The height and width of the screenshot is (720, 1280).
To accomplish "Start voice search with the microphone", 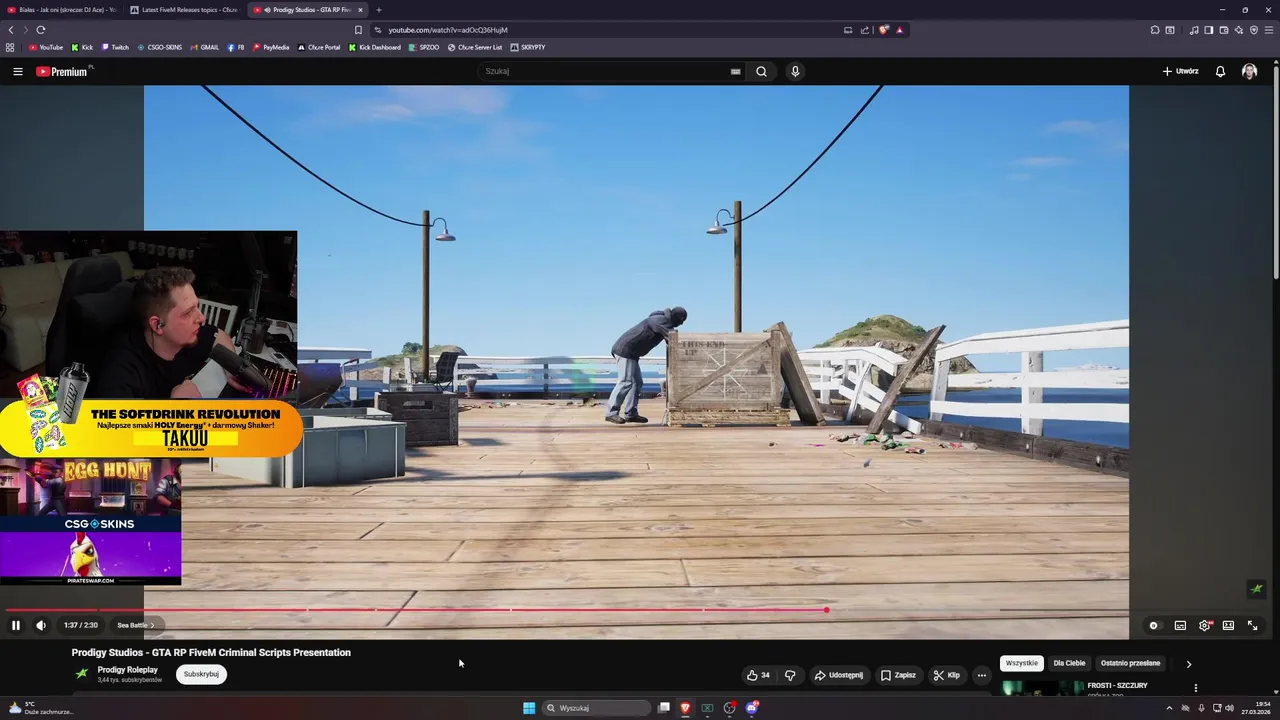I will [x=795, y=71].
